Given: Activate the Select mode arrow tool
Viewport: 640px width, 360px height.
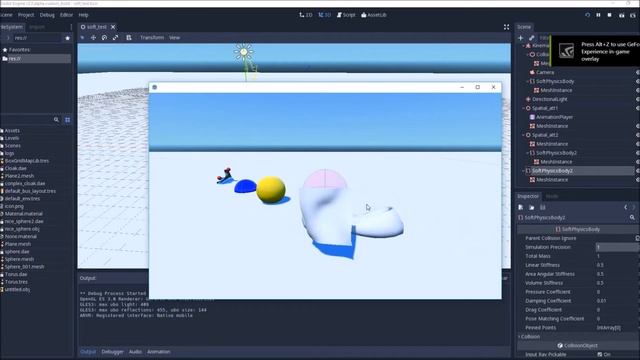Looking at the screenshot, I should pos(82,38).
